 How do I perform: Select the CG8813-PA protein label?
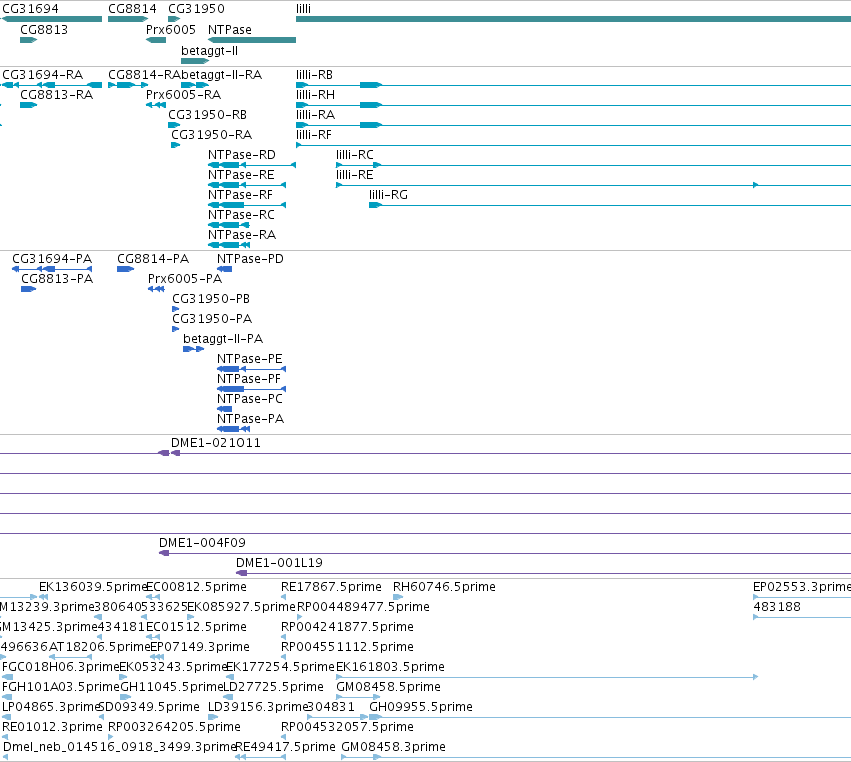[57, 278]
